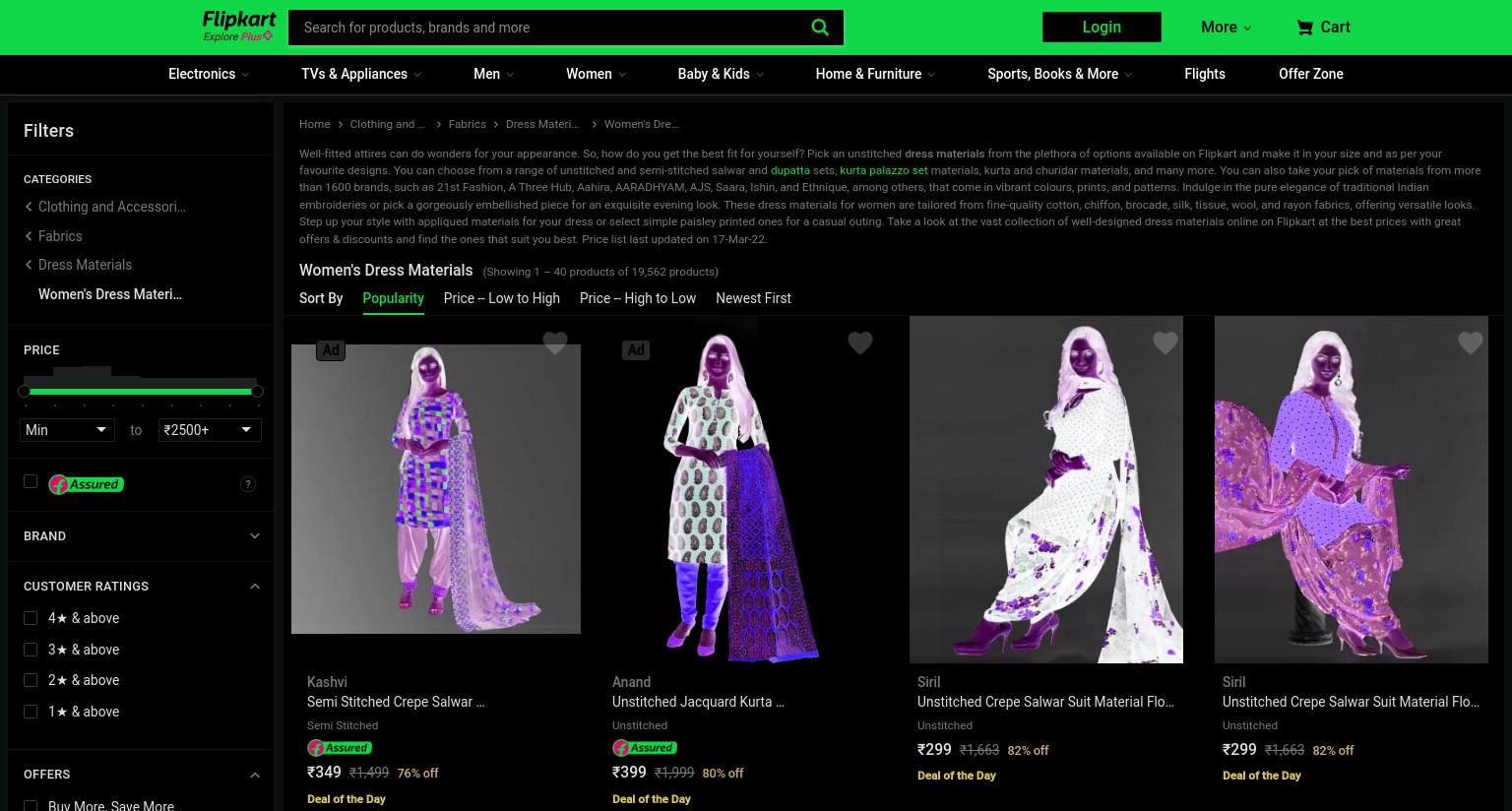The height and width of the screenshot is (811, 1512).
Task: Click the search magnifier icon
Action: (x=819, y=28)
